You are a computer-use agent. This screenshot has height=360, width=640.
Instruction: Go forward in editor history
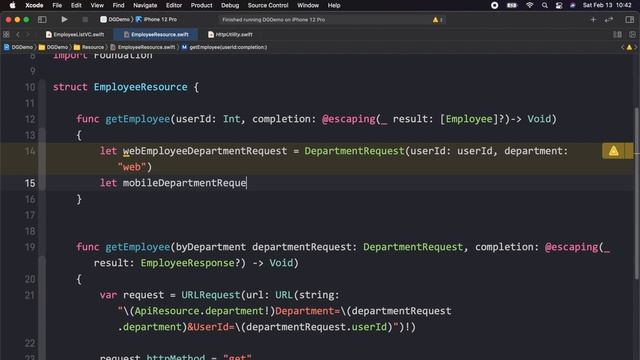point(28,34)
